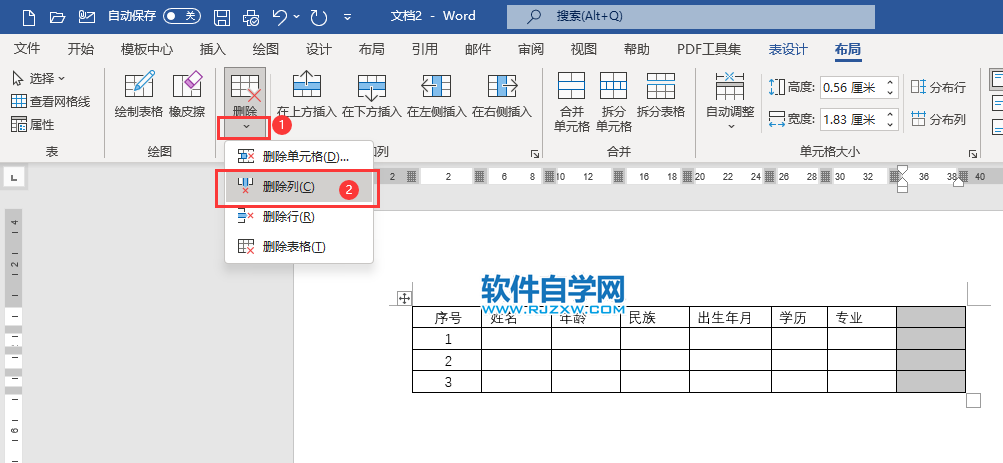Switch to the 表设计 tab
The height and width of the screenshot is (463, 1003).
788,49
